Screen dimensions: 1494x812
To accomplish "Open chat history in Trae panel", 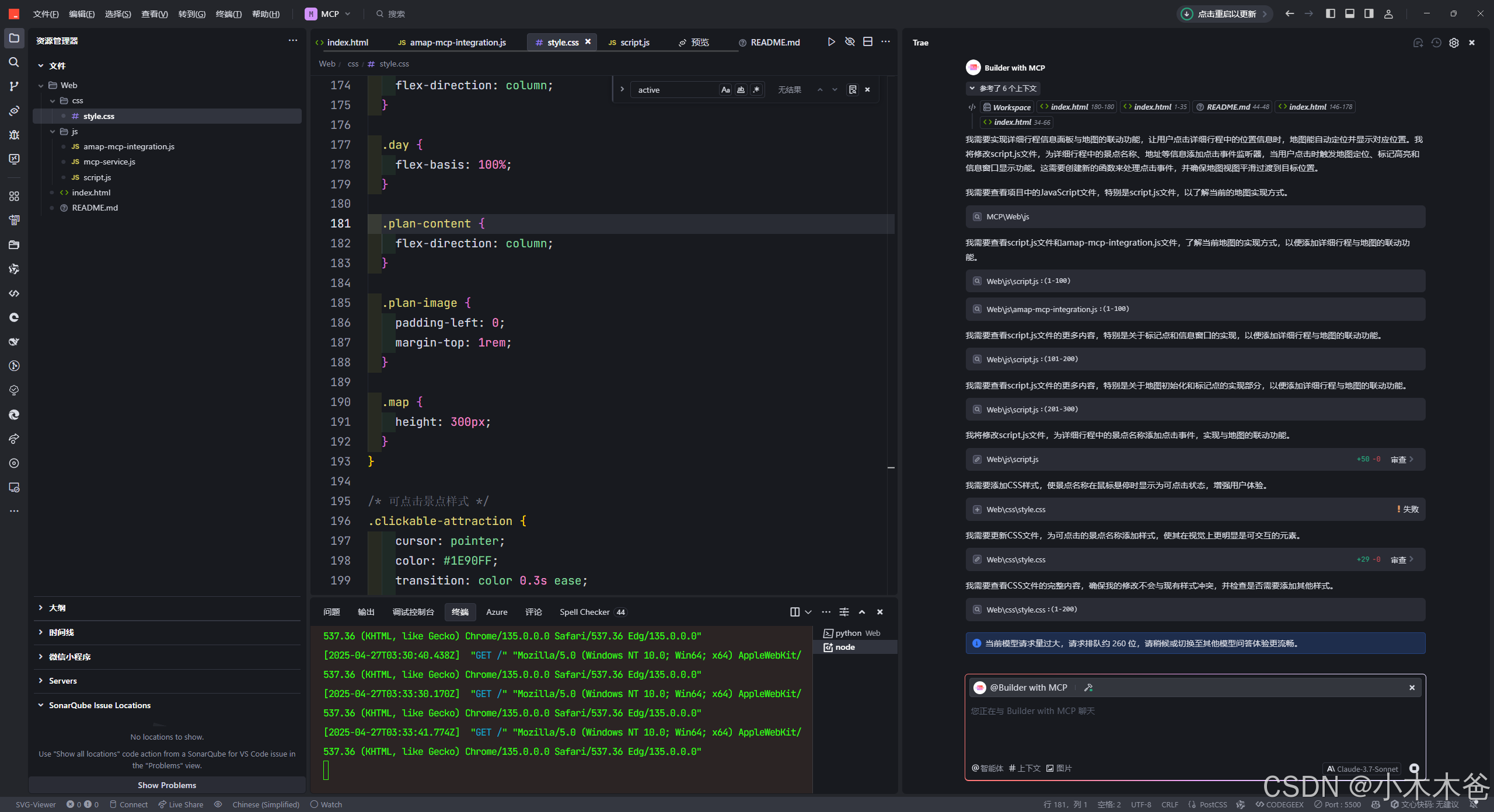I will [1436, 43].
